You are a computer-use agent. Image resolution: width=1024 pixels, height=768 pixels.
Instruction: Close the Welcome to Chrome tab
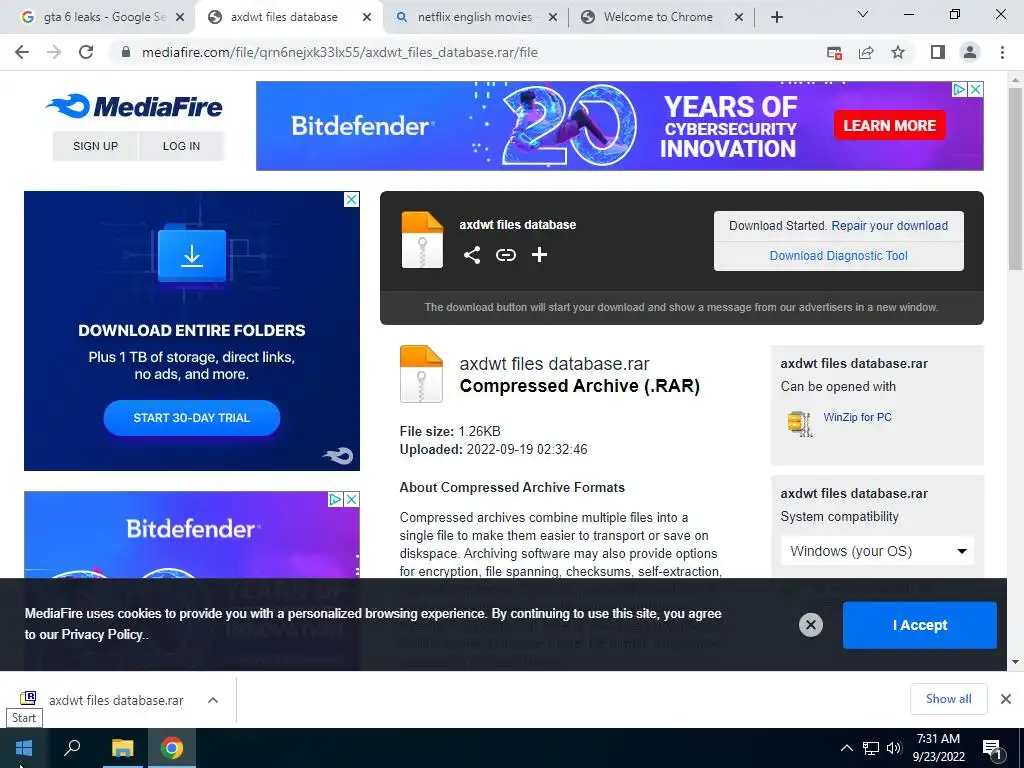[739, 18]
